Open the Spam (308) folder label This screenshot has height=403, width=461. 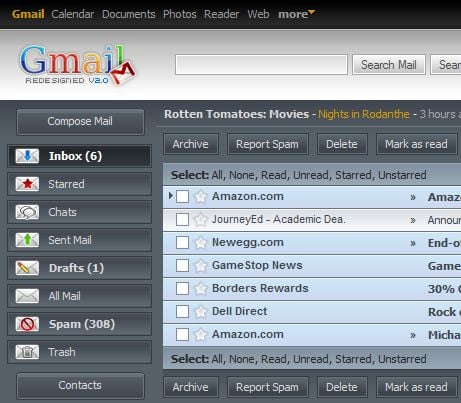(82, 324)
